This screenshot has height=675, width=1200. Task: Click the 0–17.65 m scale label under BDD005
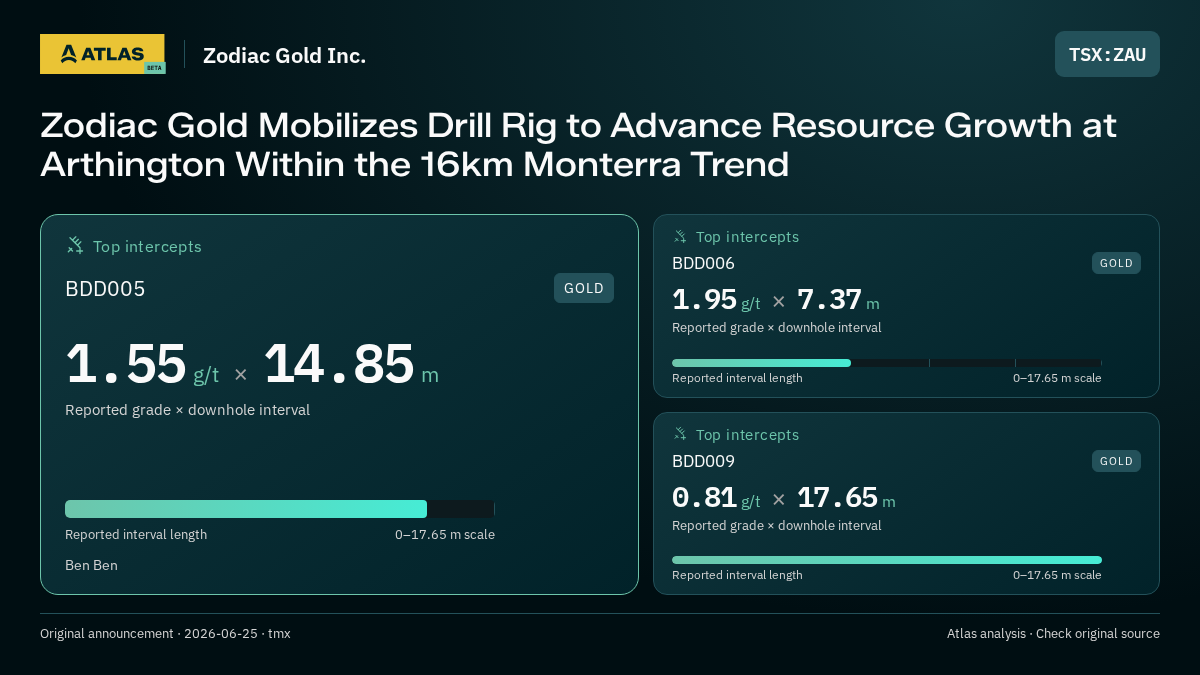(x=445, y=535)
